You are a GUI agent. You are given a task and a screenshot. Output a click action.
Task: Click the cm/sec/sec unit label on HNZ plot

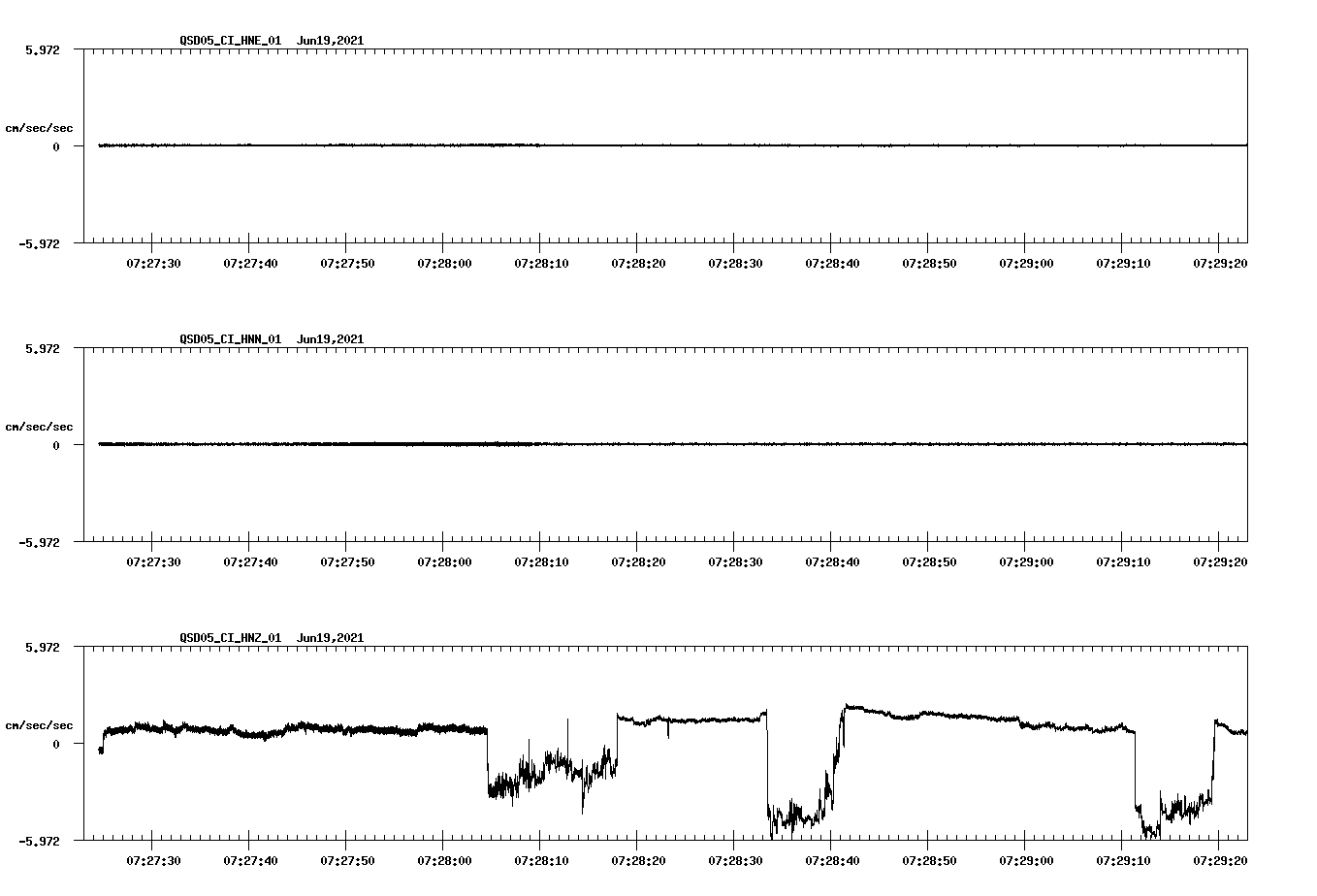pyautogui.click(x=39, y=725)
